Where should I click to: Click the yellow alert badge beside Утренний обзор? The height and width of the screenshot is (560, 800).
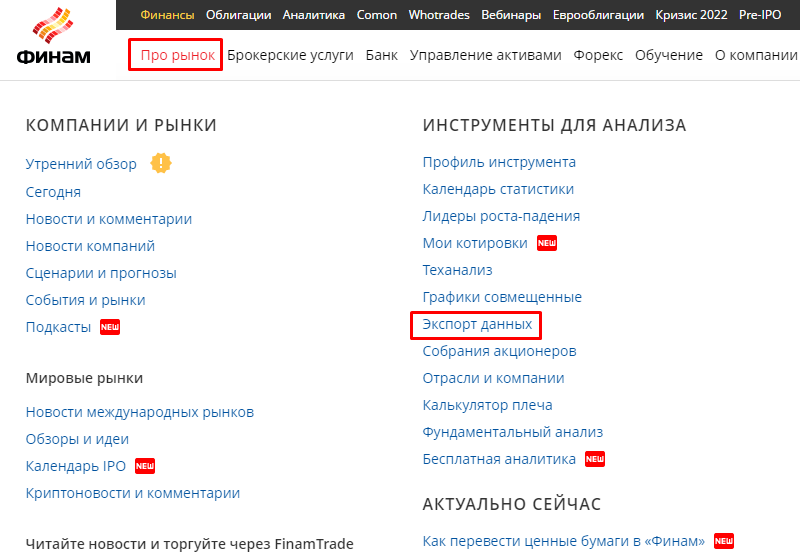tap(160, 163)
